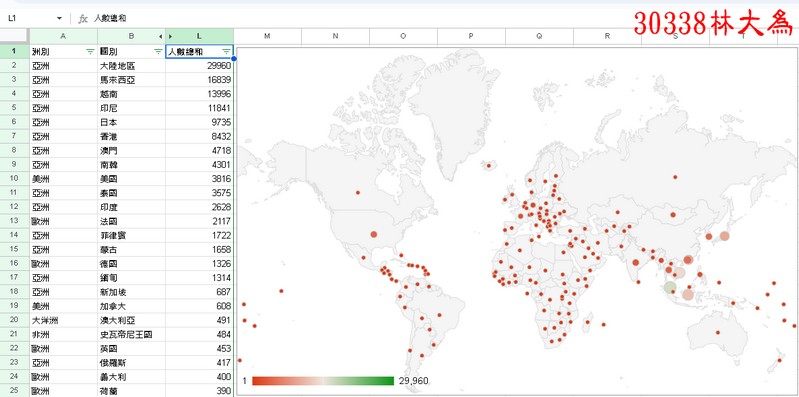Select cell 蒙古
This screenshot has width=799, height=397.
point(131,250)
